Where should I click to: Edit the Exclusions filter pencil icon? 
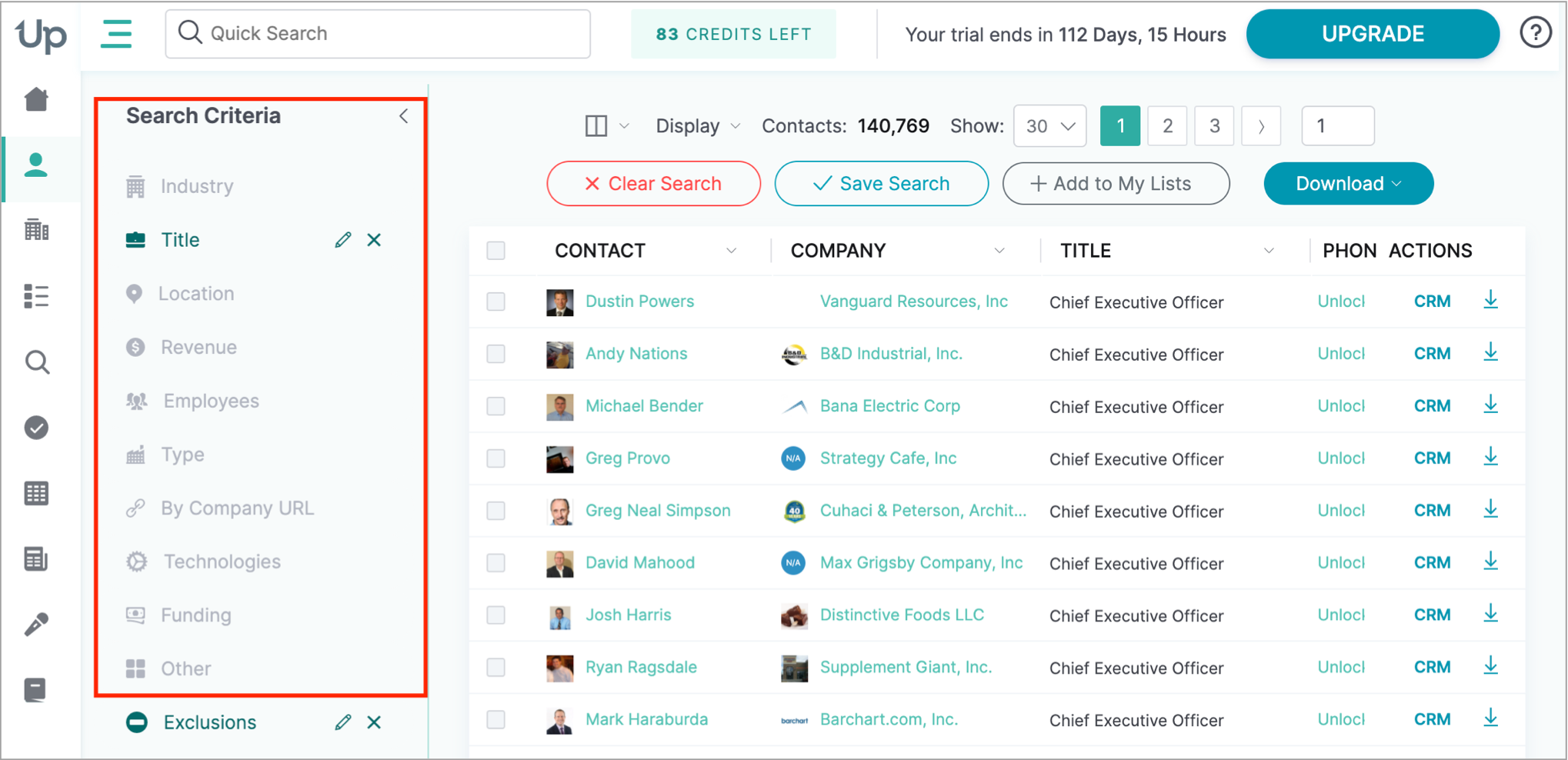[x=343, y=722]
